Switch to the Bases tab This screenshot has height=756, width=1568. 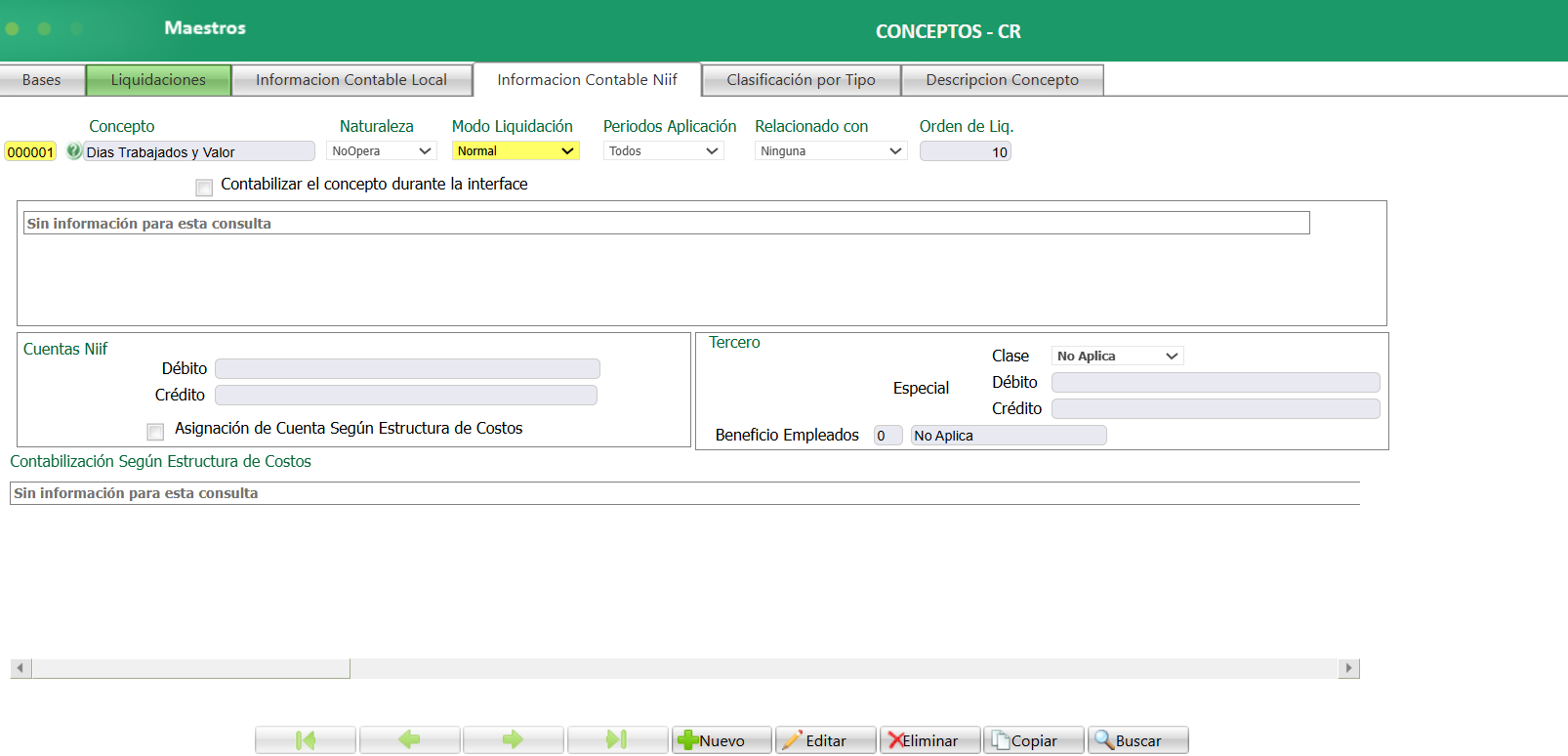(42, 80)
